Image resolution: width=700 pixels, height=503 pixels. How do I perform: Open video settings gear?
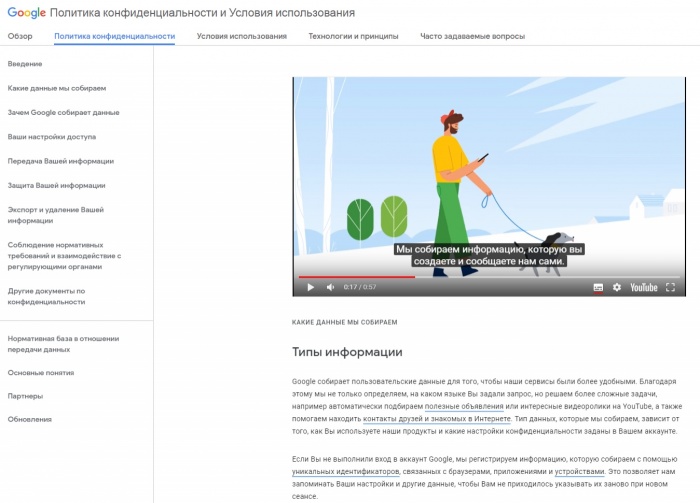617,287
